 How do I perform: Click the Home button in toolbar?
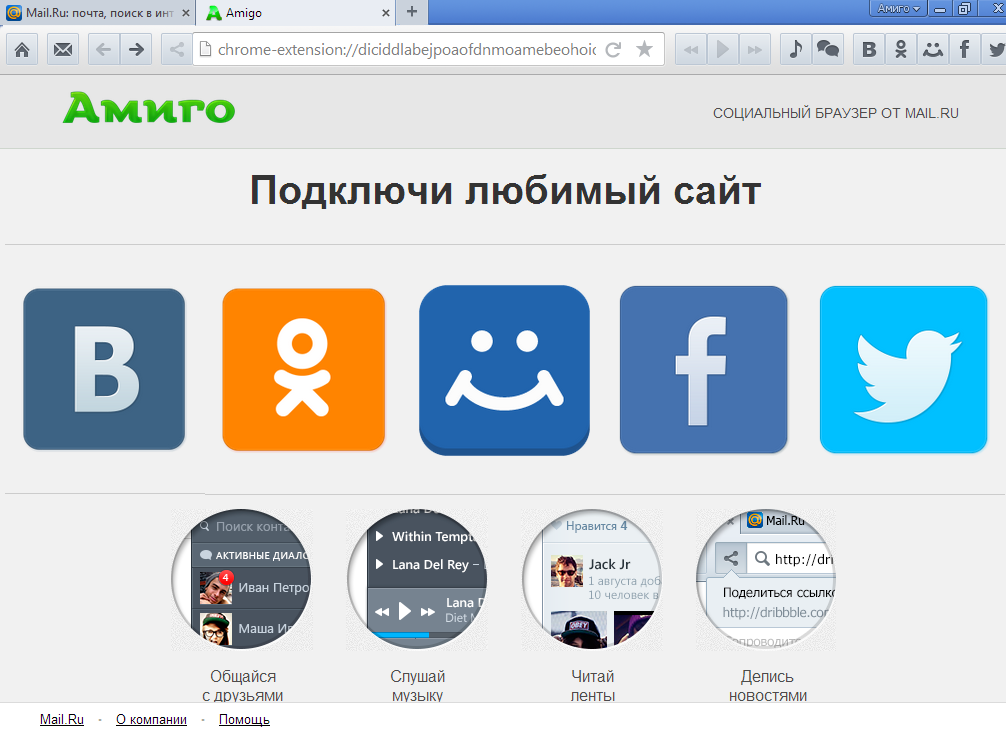pos(22,49)
